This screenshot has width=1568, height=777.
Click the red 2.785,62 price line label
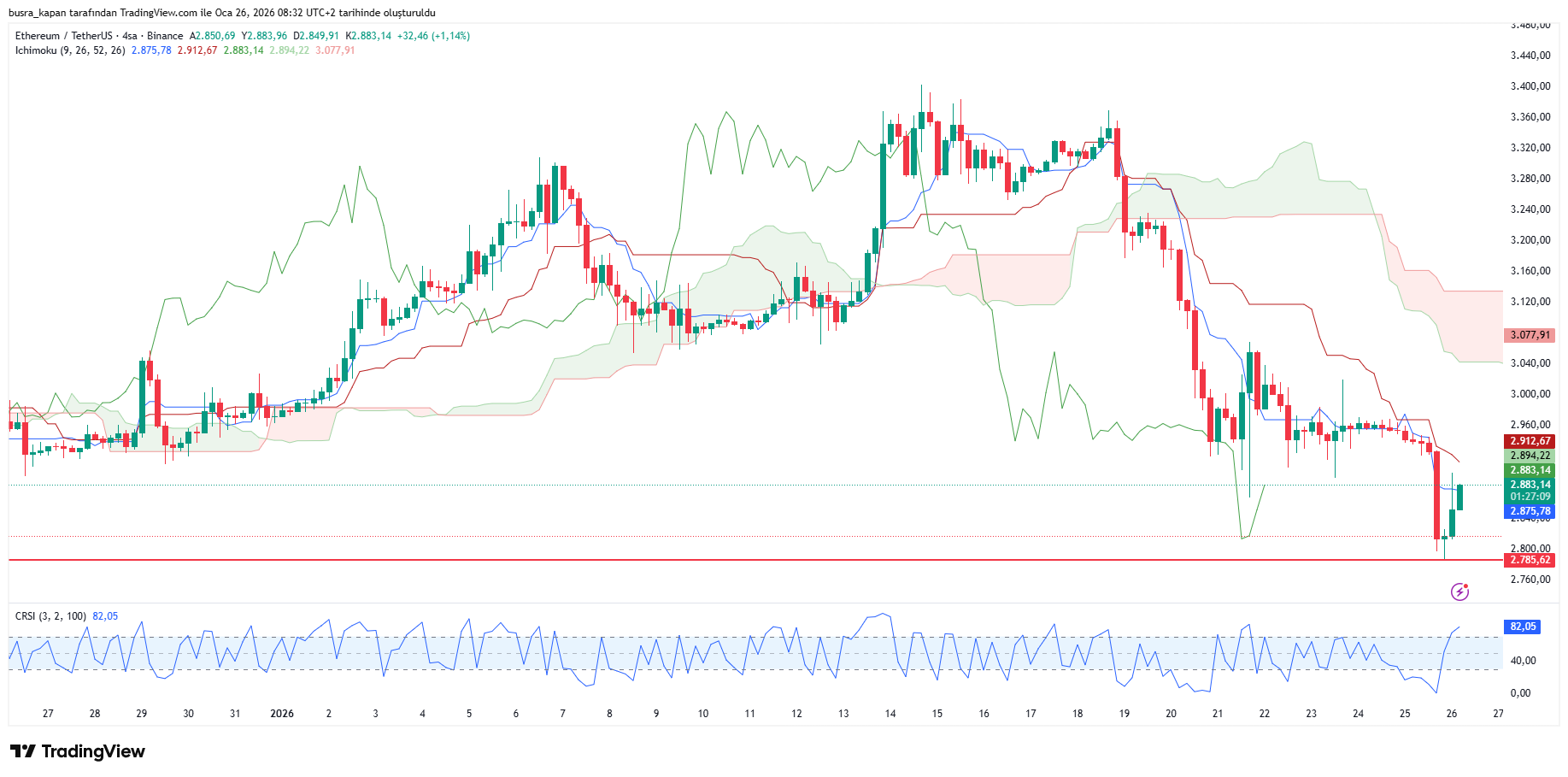pos(1529,560)
